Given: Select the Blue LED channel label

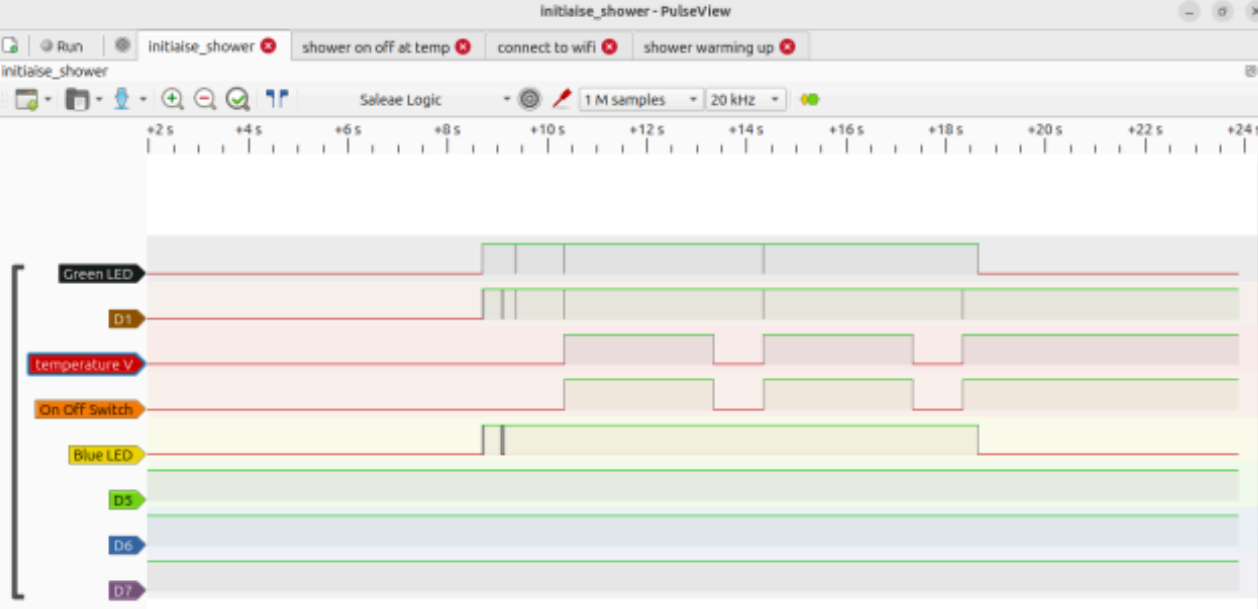Looking at the screenshot, I should pyautogui.click(x=107, y=455).
